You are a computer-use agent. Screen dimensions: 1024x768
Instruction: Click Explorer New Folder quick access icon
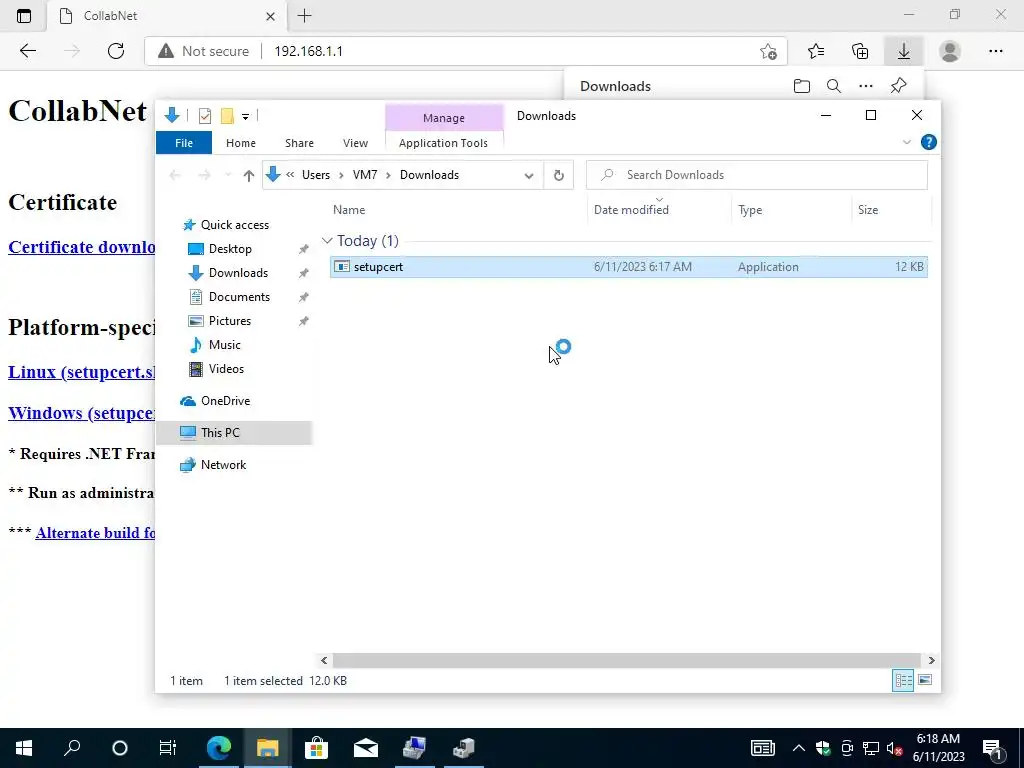pos(227,116)
